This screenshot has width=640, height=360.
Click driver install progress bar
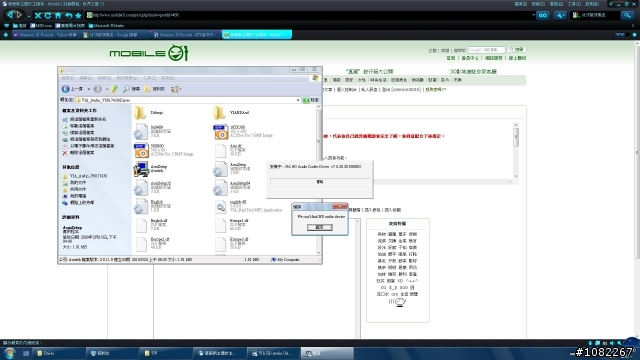pos(320,182)
